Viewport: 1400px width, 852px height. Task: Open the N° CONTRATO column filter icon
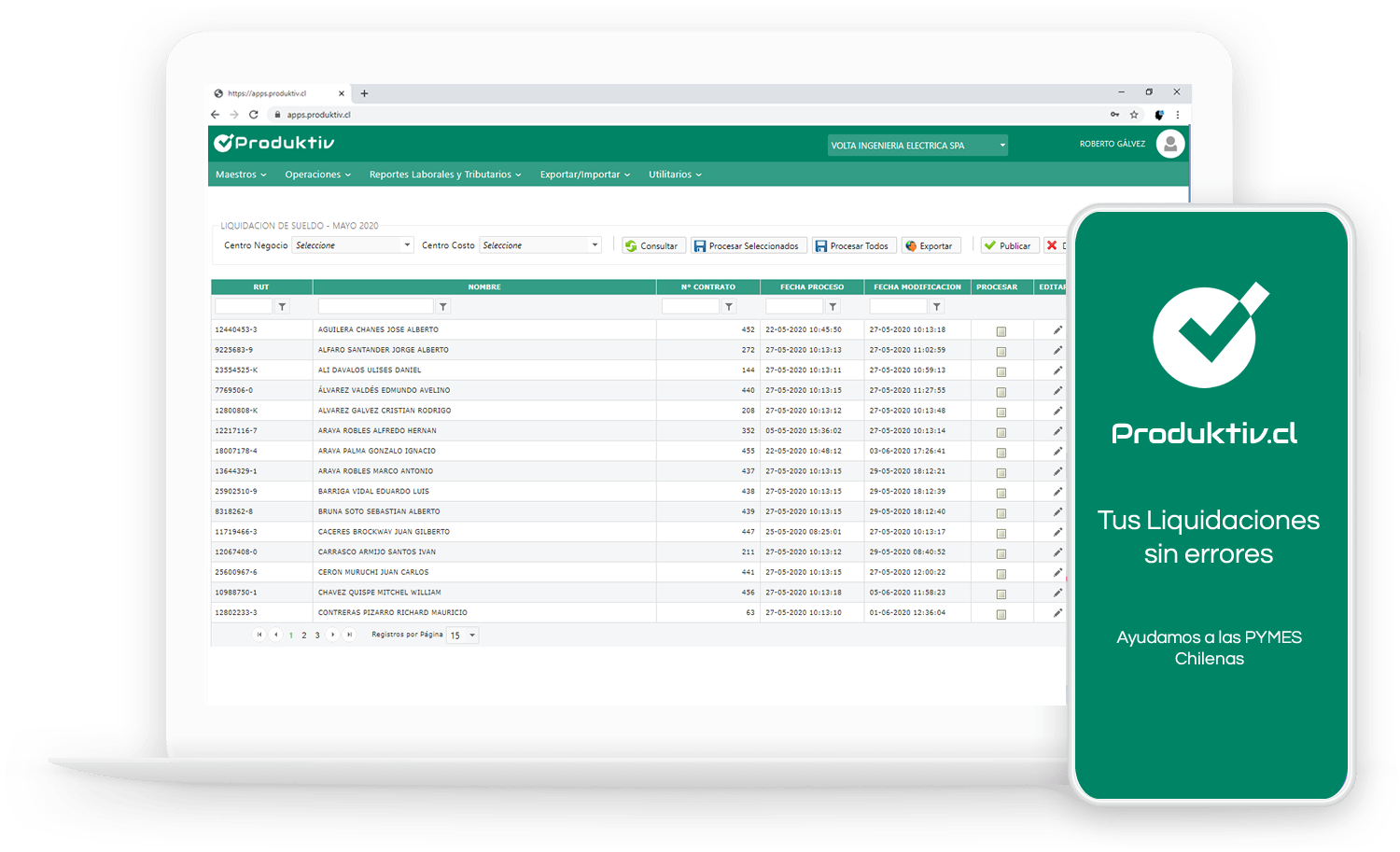coord(729,306)
